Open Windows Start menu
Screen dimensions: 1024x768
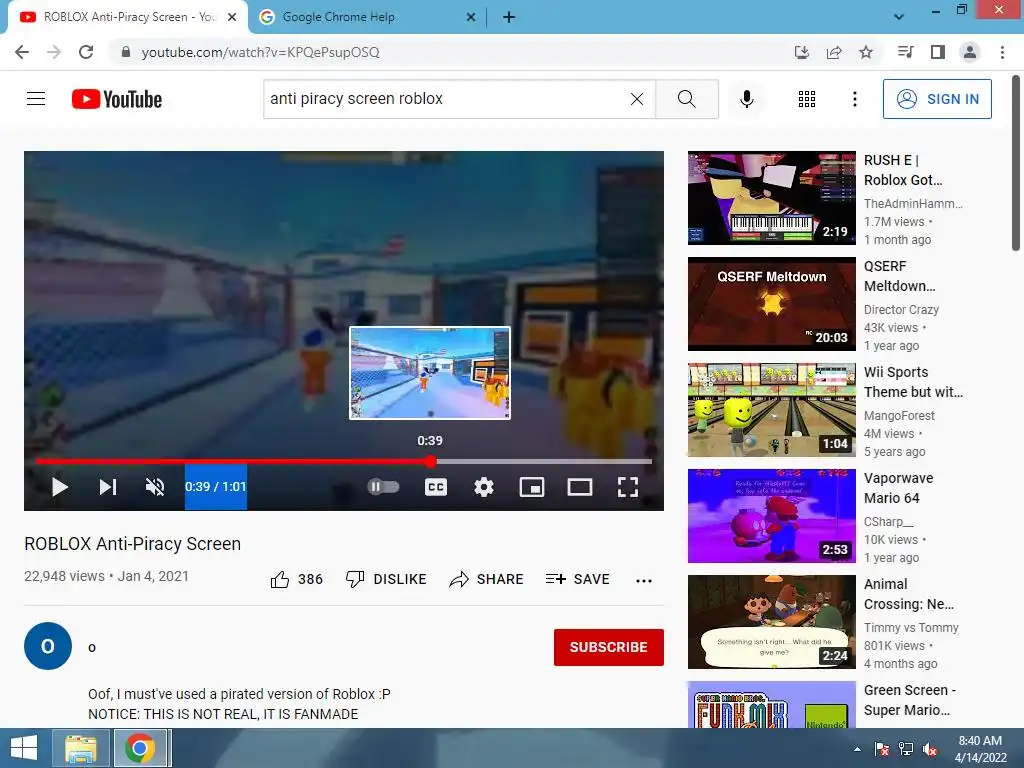click(24, 748)
